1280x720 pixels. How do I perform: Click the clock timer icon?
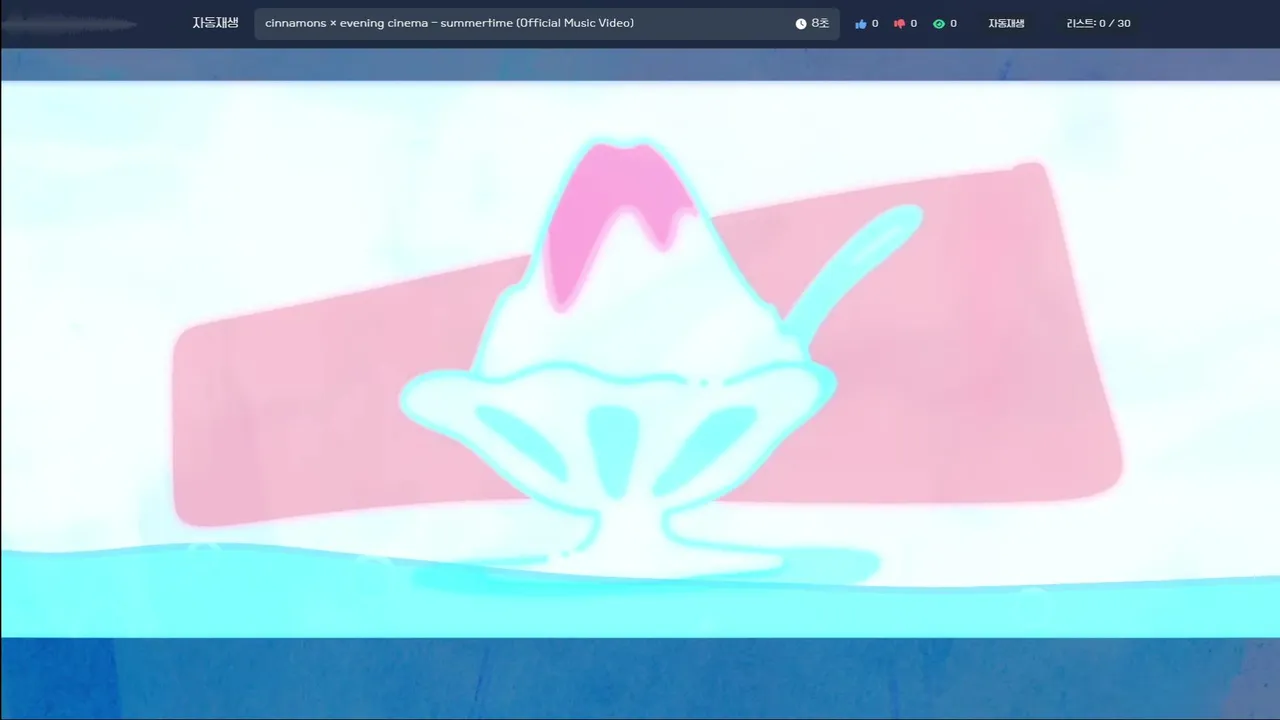tap(801, 24)
